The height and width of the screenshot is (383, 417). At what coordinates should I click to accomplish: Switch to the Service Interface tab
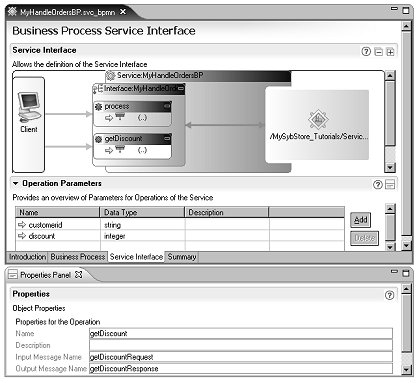[x=136, y=257]
